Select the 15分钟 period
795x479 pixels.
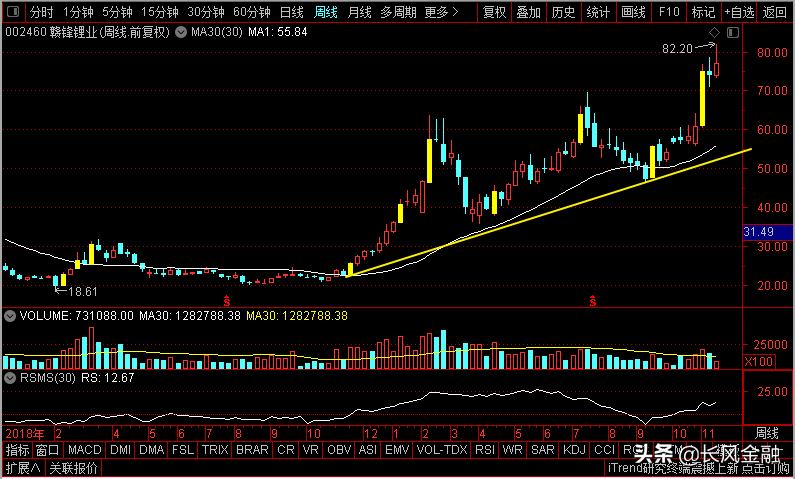tap(159, 12)
